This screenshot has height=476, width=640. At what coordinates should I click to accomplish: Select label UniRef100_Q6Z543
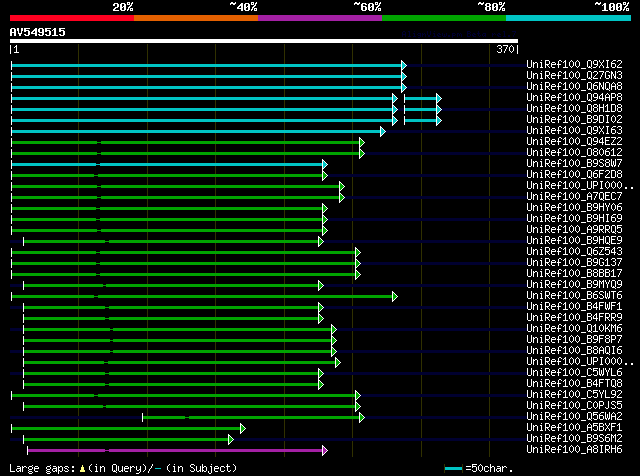(574, 251)
